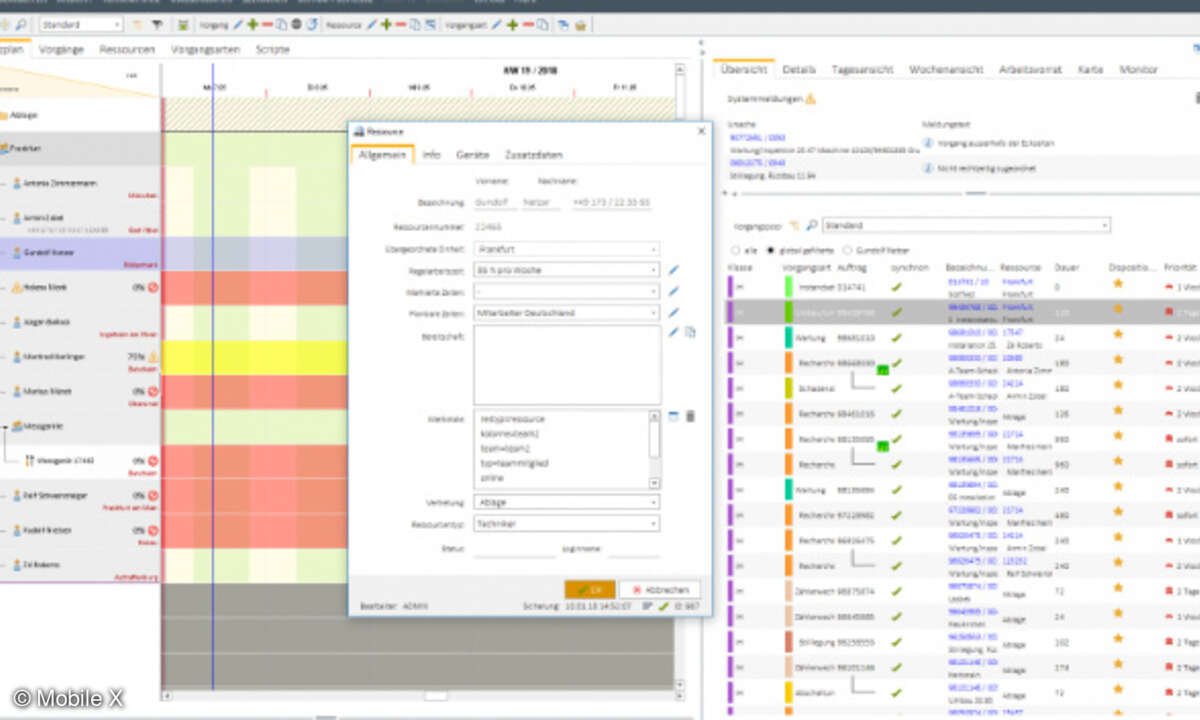Collapse the Messgeräte tree node
The image size is (1200, 720).
[x=6, y=426]
